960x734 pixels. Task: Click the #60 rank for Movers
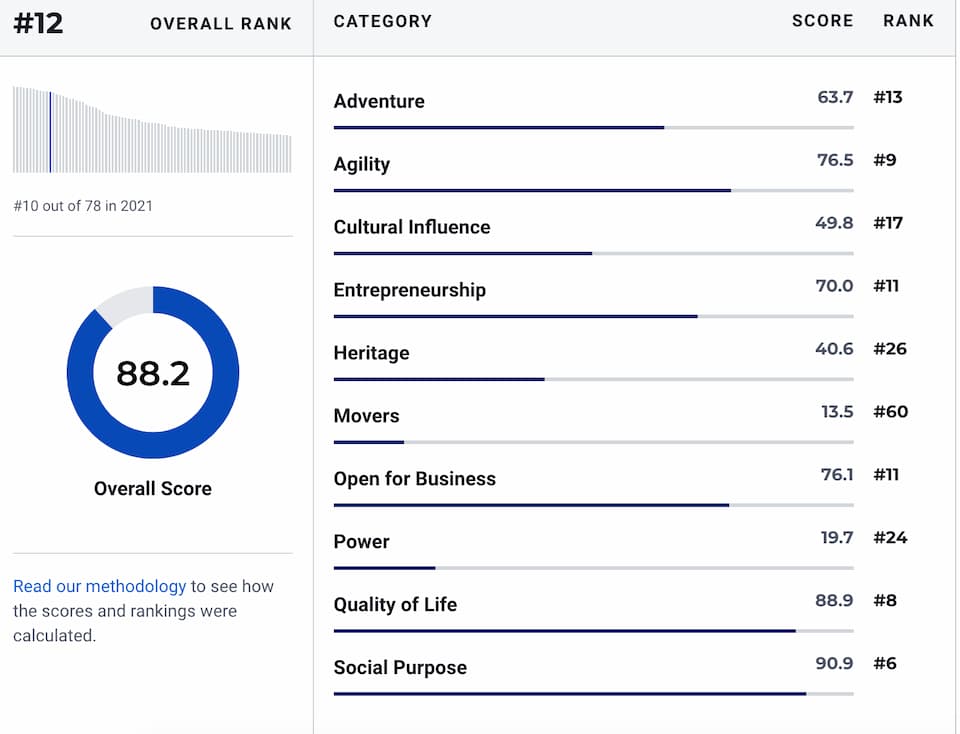890,411
